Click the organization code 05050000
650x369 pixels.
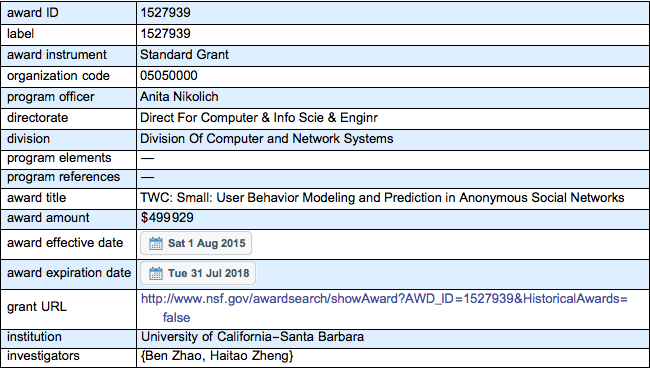pyautogui.click(x=169, y=76)
